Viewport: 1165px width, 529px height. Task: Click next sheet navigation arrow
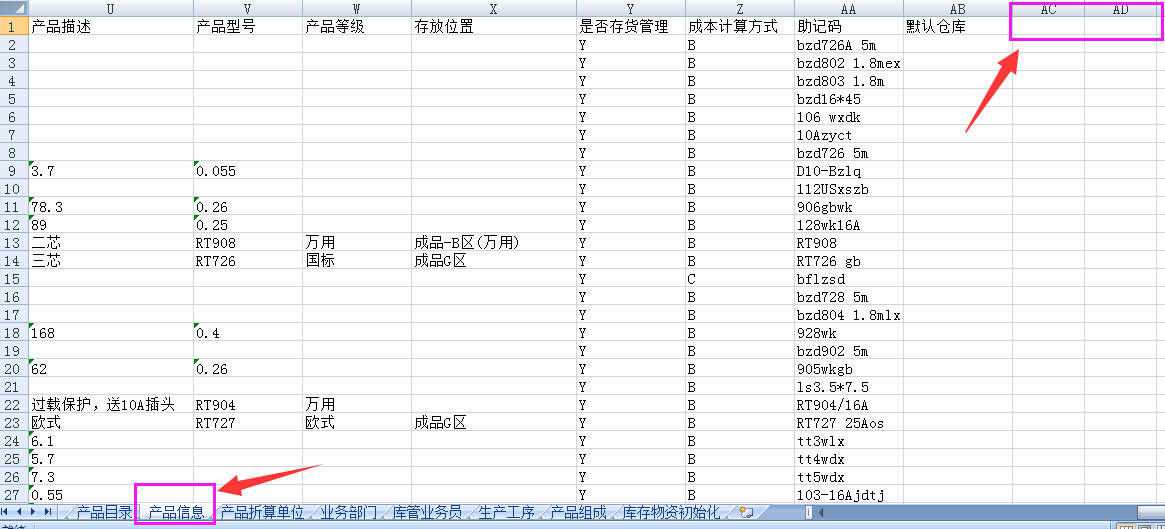(x=35, y=513)
